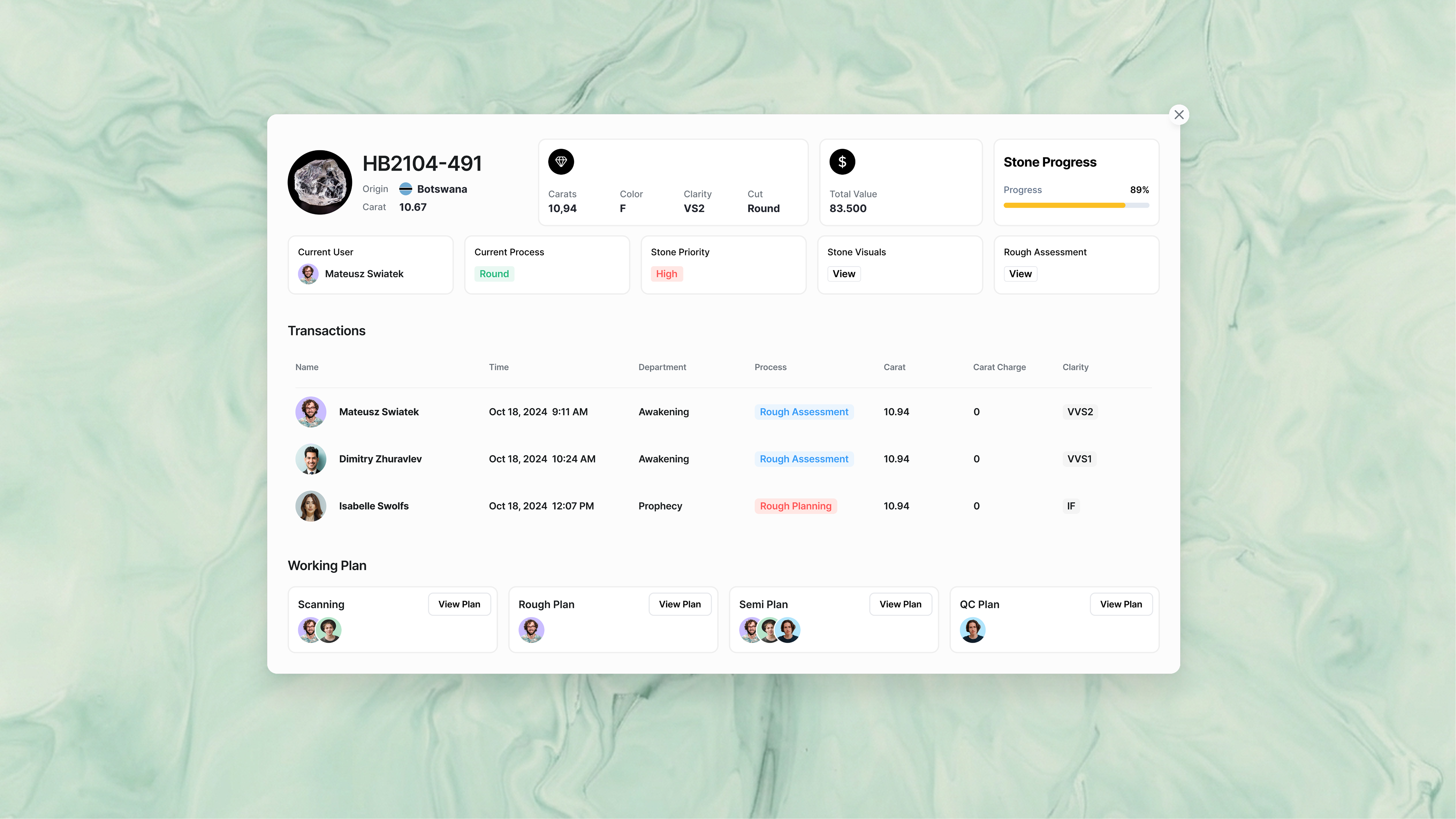
Task: Click the Current User name Mateusz Swiatek
Action: 364,274
